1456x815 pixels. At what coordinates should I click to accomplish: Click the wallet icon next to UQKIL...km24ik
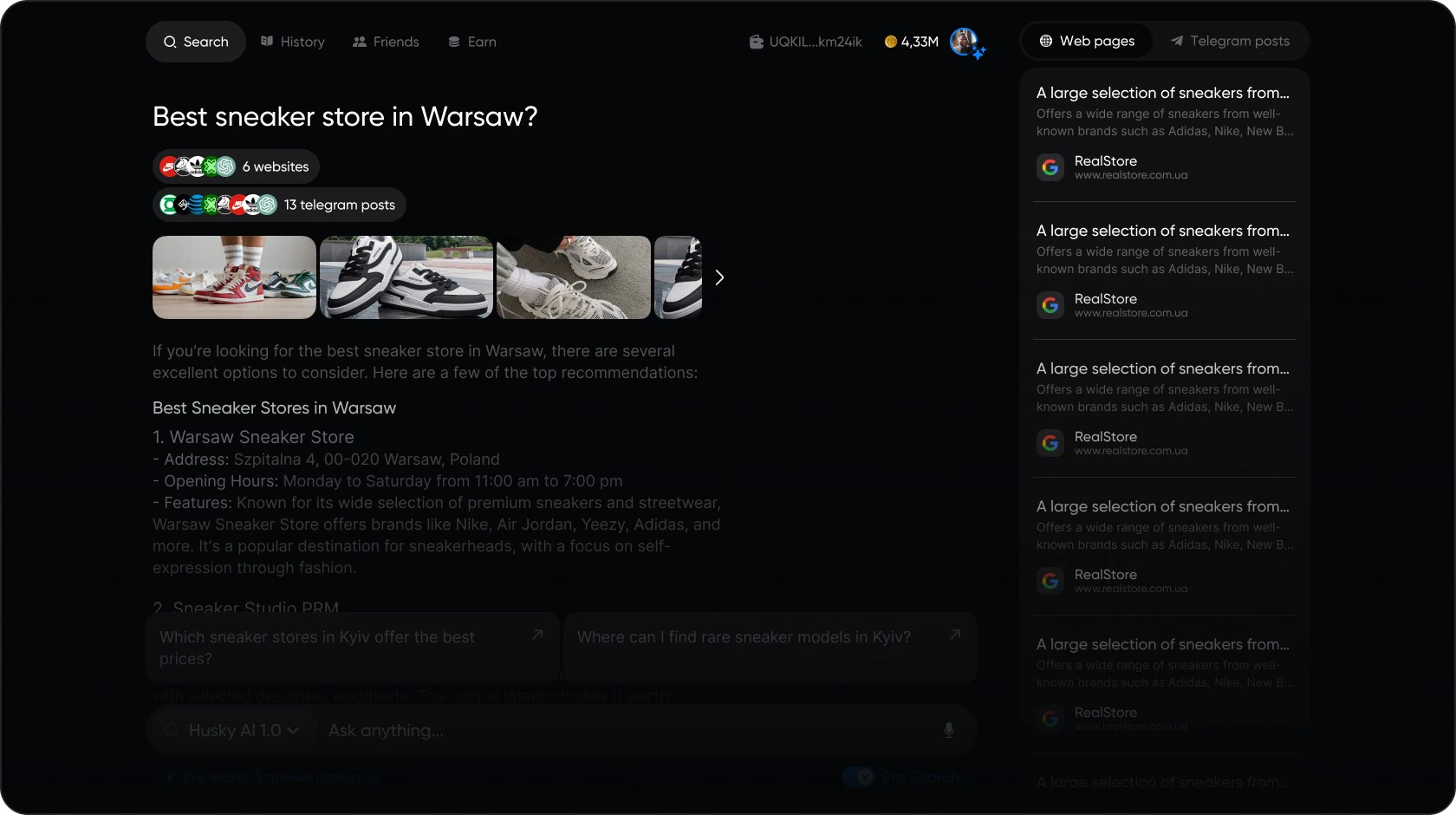(756, 42)
